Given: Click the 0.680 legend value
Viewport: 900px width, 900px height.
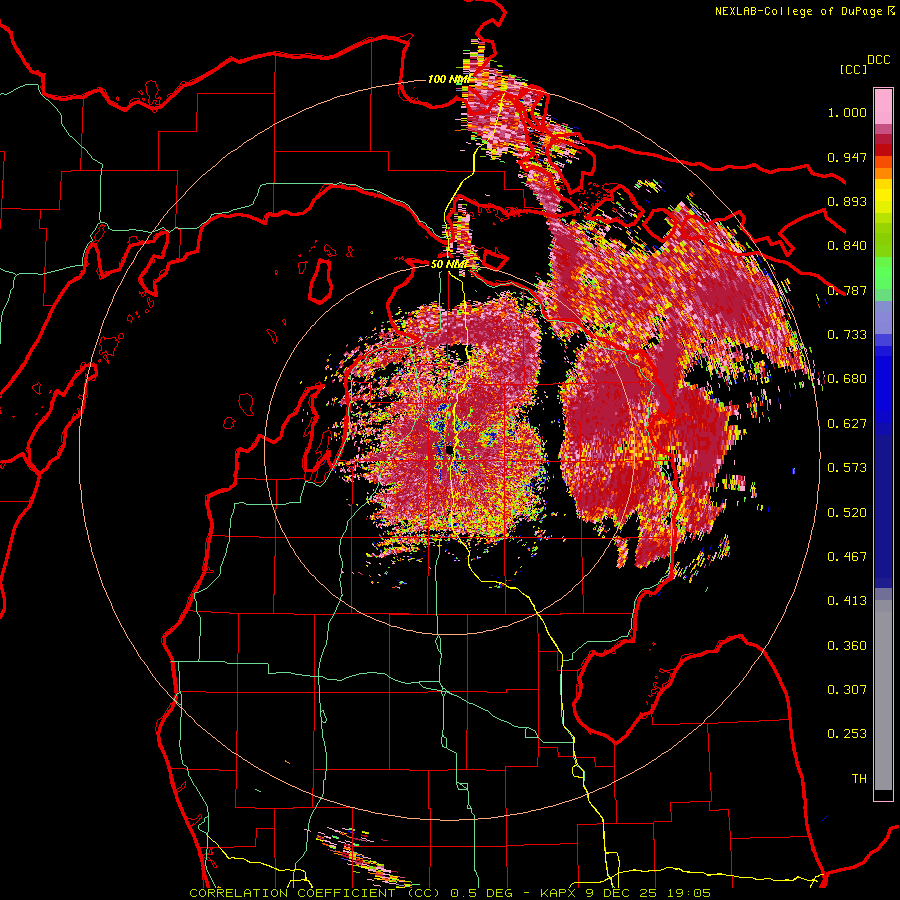Looking at the screenshot, I should pos(847,379).
